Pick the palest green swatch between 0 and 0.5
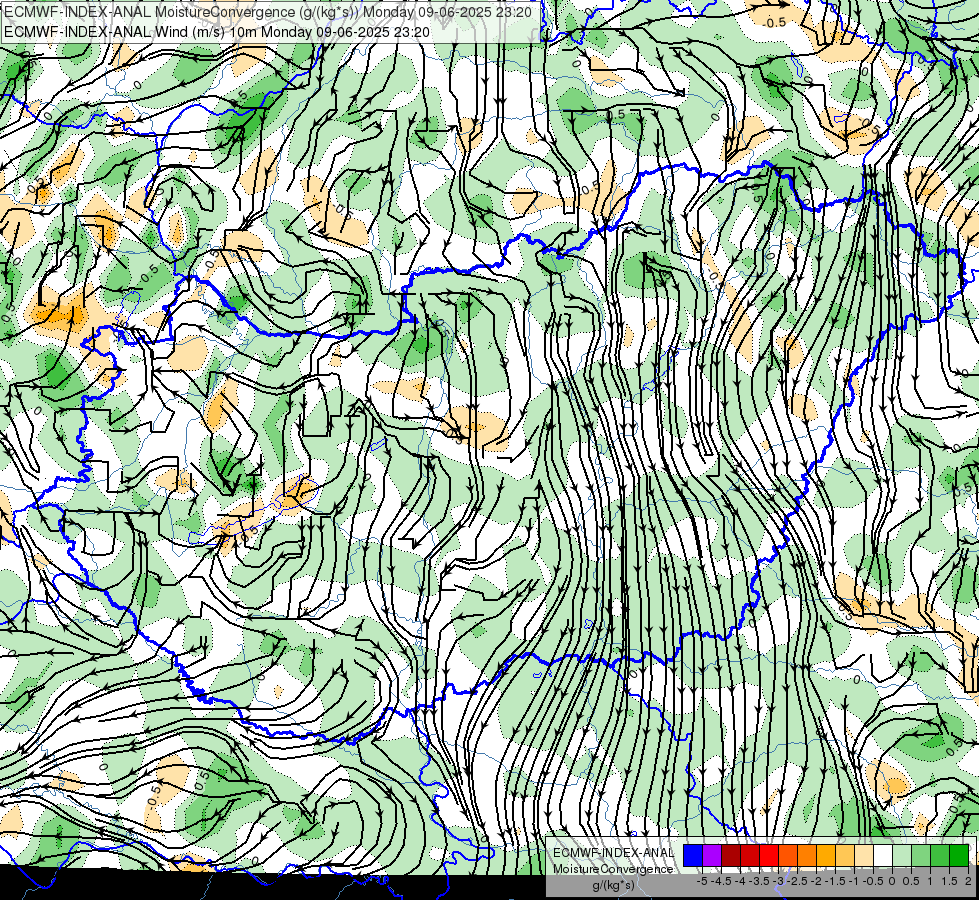Screen dimensions: 979x900 902,856
